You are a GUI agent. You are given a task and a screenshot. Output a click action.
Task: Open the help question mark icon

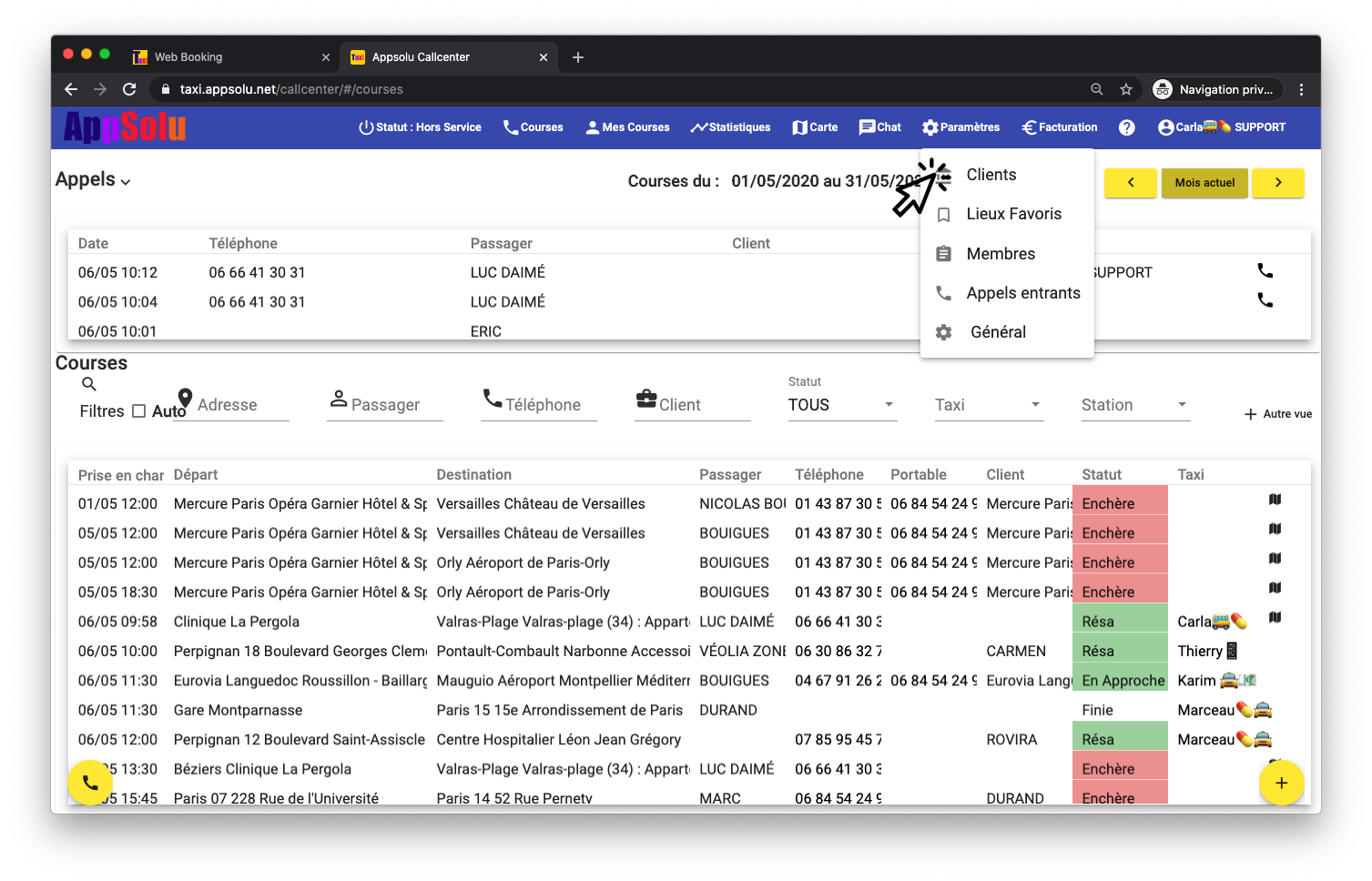tap(1127, 127)
